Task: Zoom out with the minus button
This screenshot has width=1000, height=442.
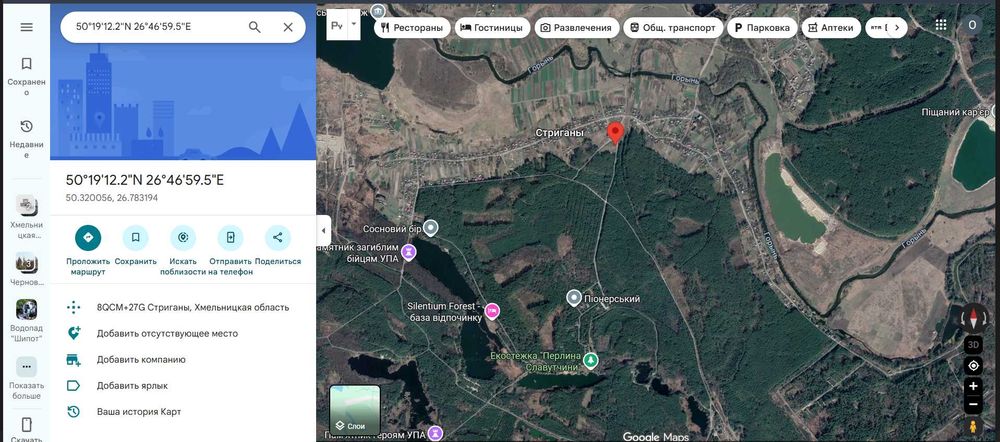Action: pos(973,404)
